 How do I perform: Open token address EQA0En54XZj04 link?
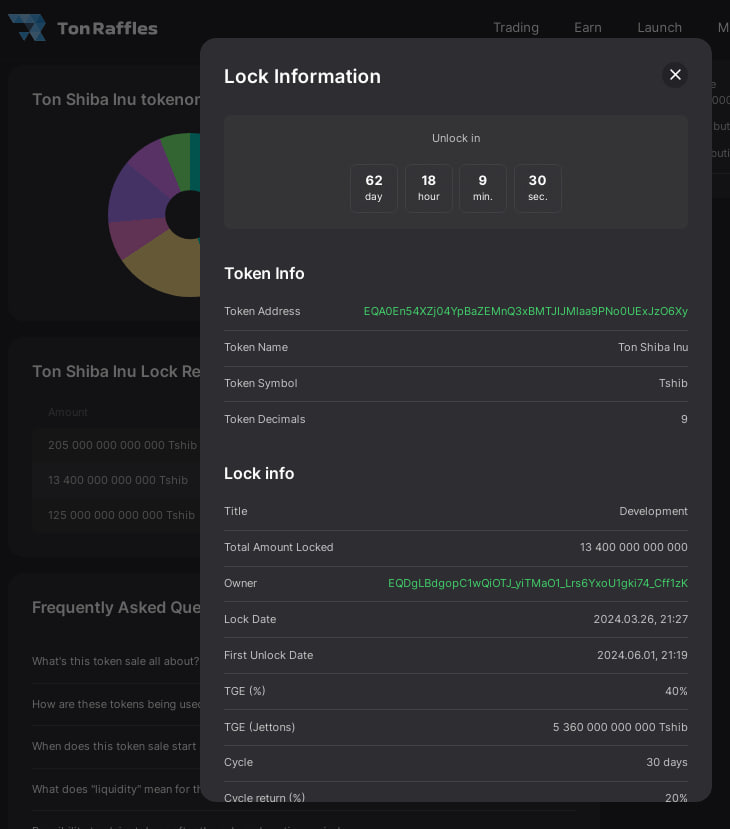(525, 311)
